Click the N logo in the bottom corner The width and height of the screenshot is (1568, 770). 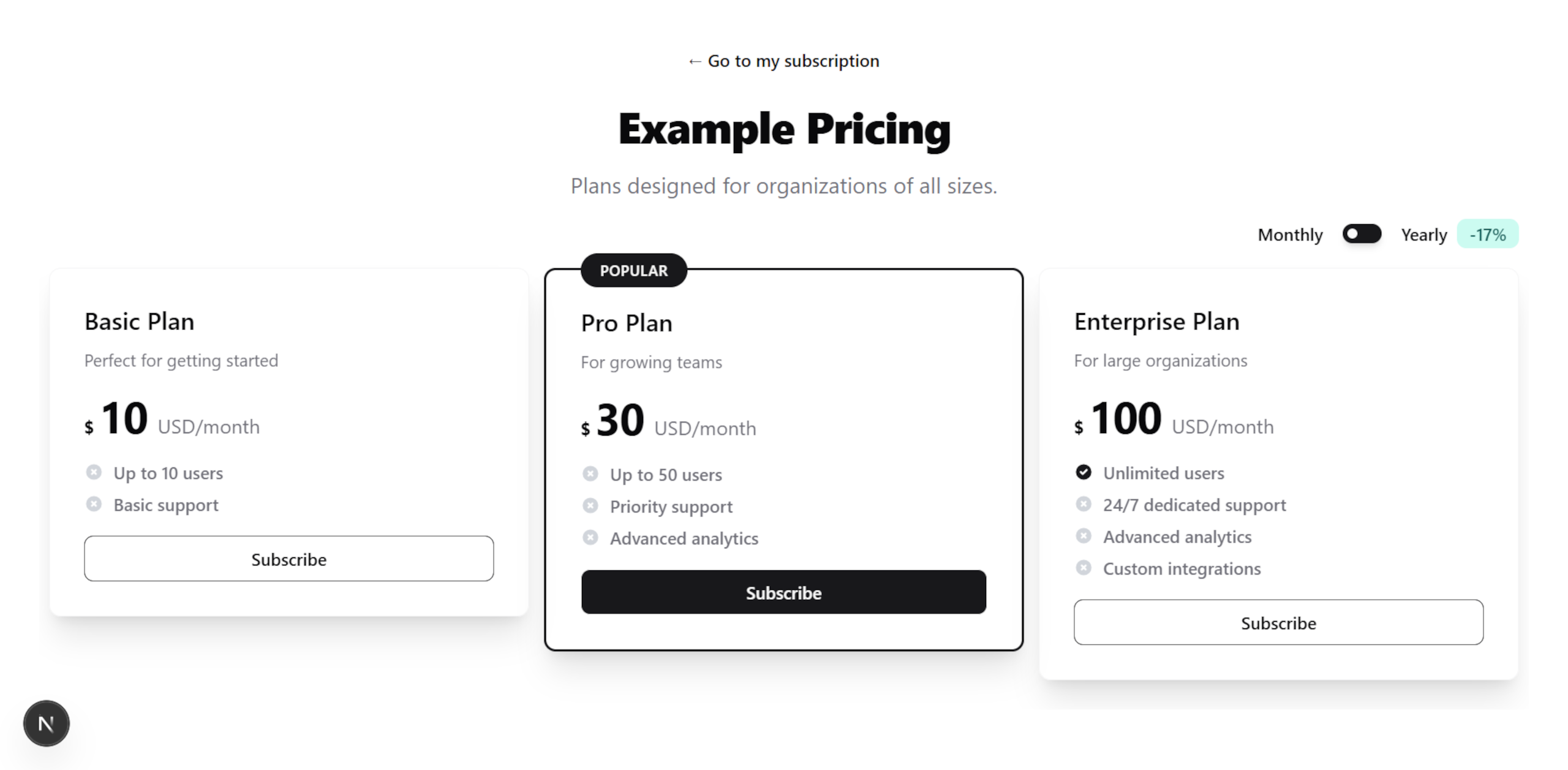pos(46,723)
